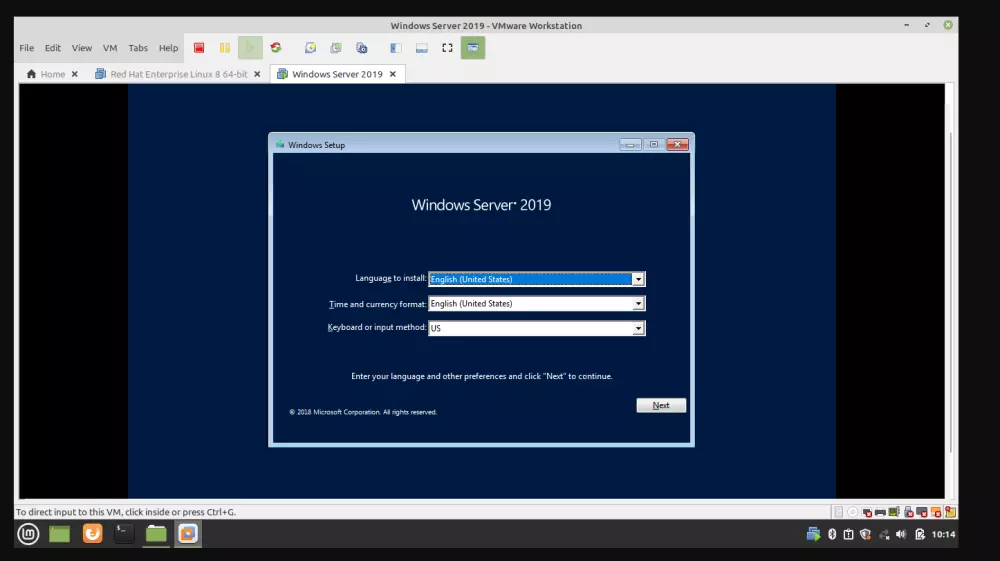This screenshot has height=561, width=1000.
Task: Click the network connection tray icon
Action: (884, 534)
